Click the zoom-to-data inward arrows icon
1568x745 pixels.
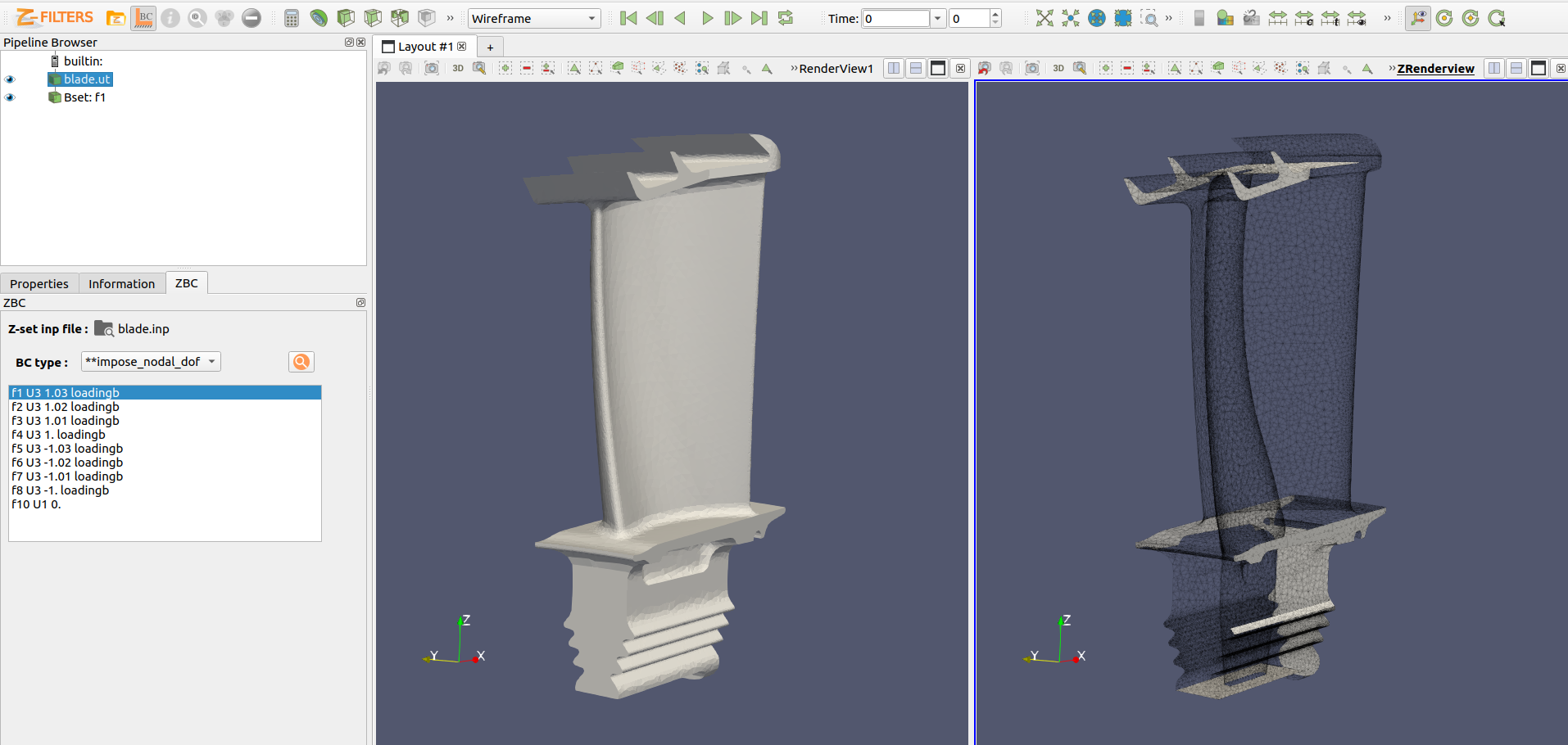click(1071, 18)
